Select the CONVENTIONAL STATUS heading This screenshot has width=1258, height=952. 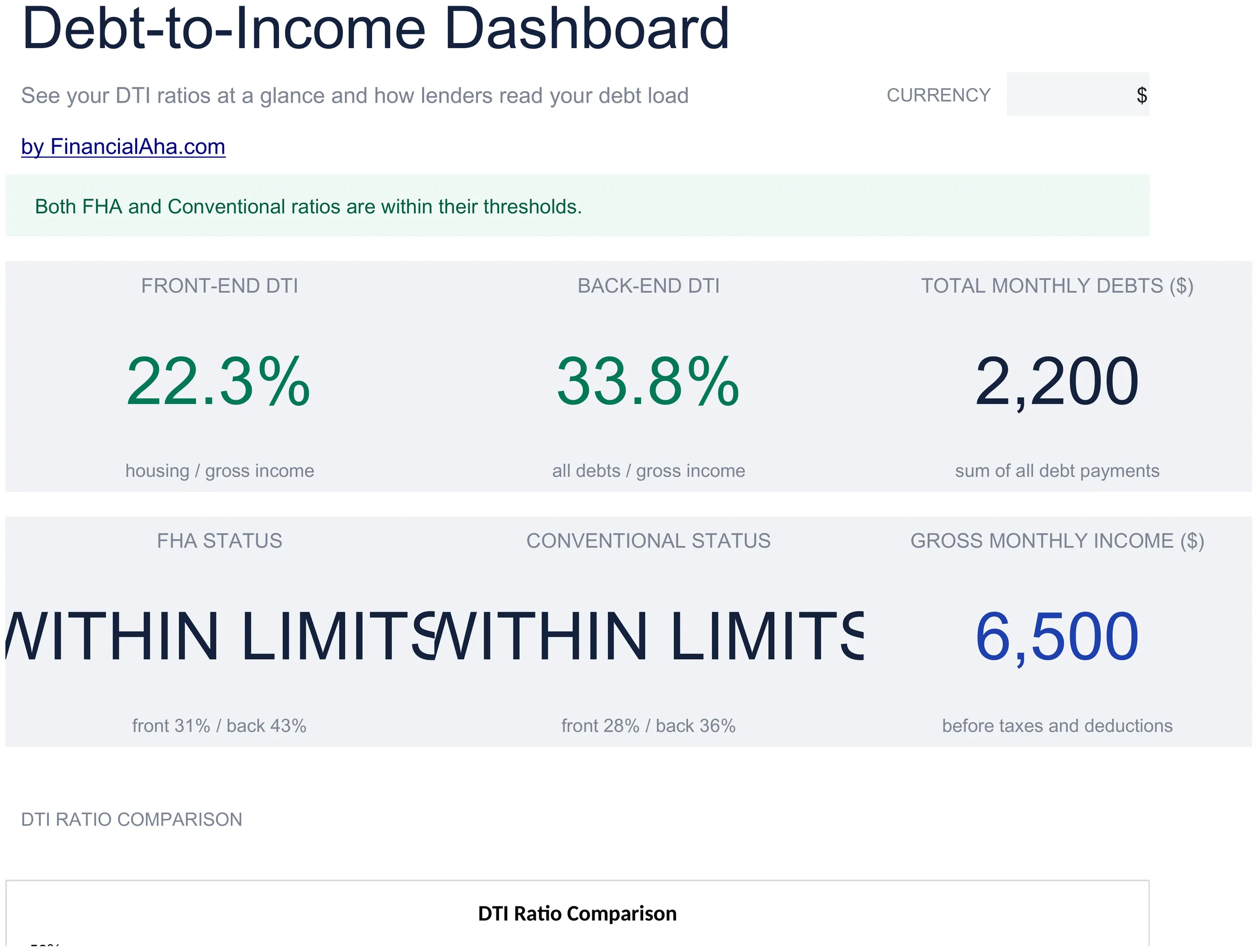tap(648, 541)
